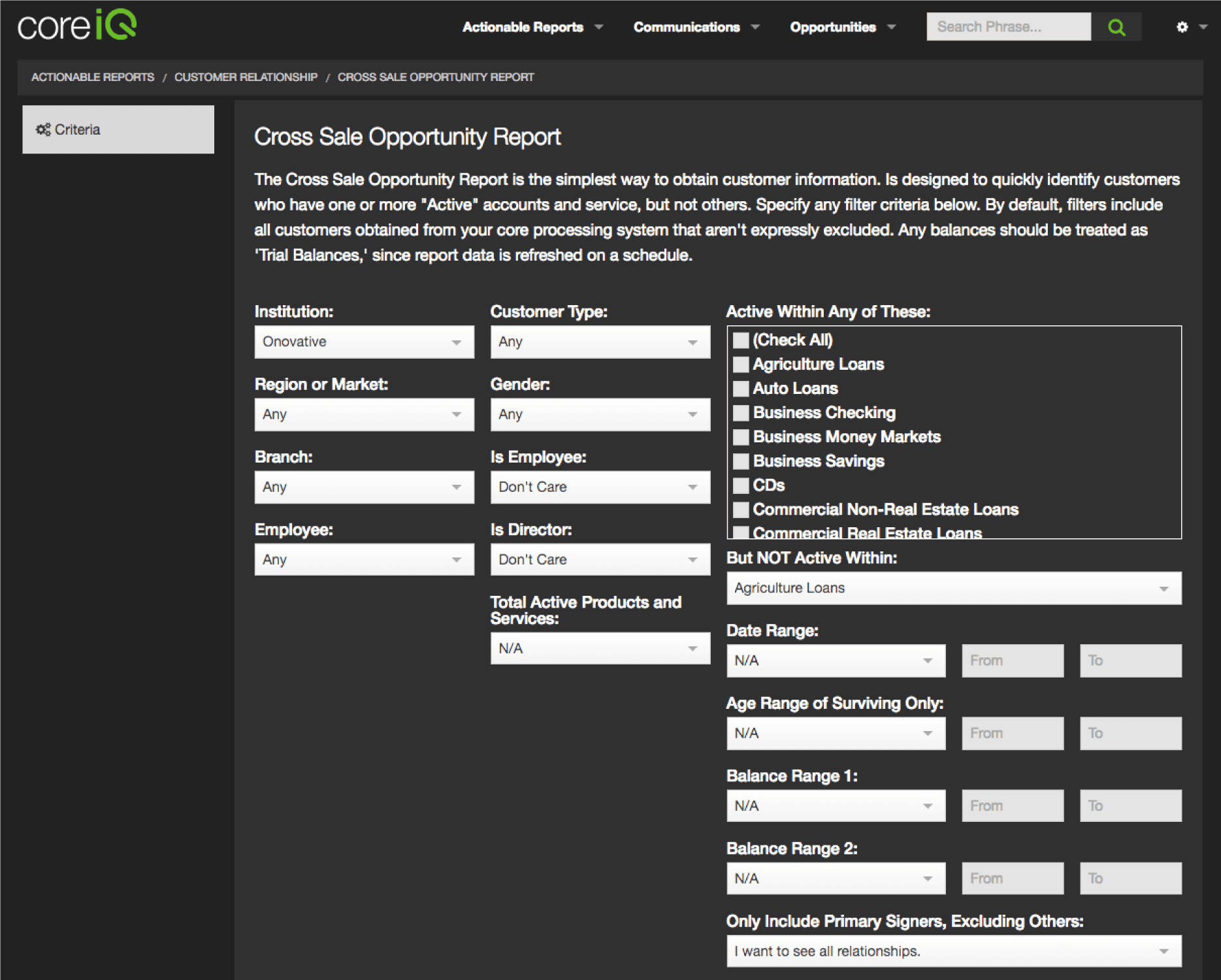Click the Date Range From field
The height and width of the screenshot is (980, 1221).
[1013, 661]
